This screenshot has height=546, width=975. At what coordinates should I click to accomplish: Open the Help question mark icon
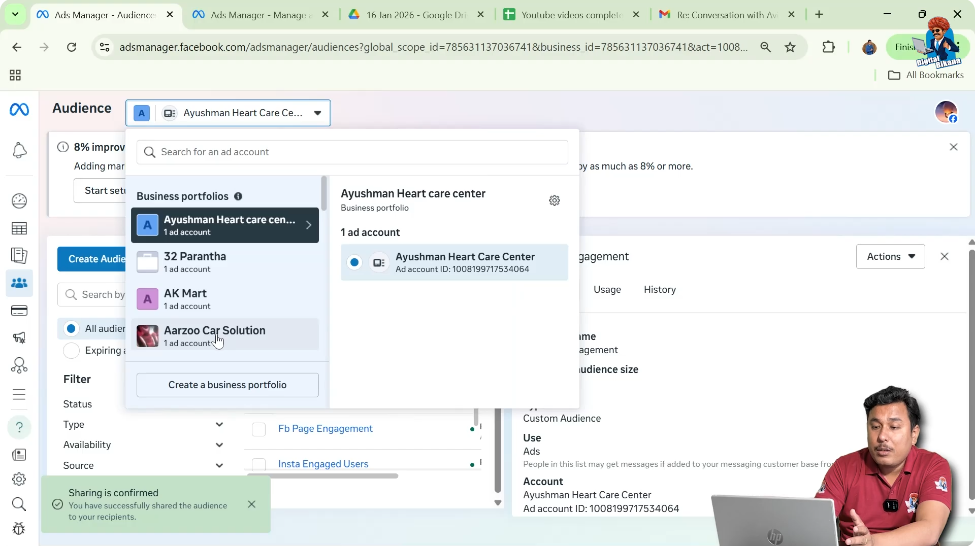(19, 427)
